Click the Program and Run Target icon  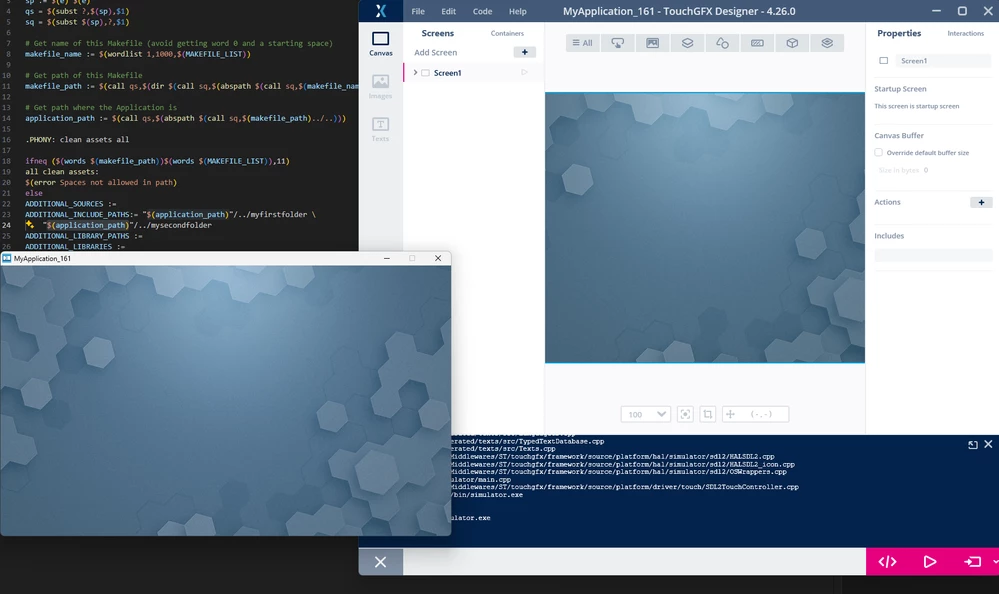[972, 561]
